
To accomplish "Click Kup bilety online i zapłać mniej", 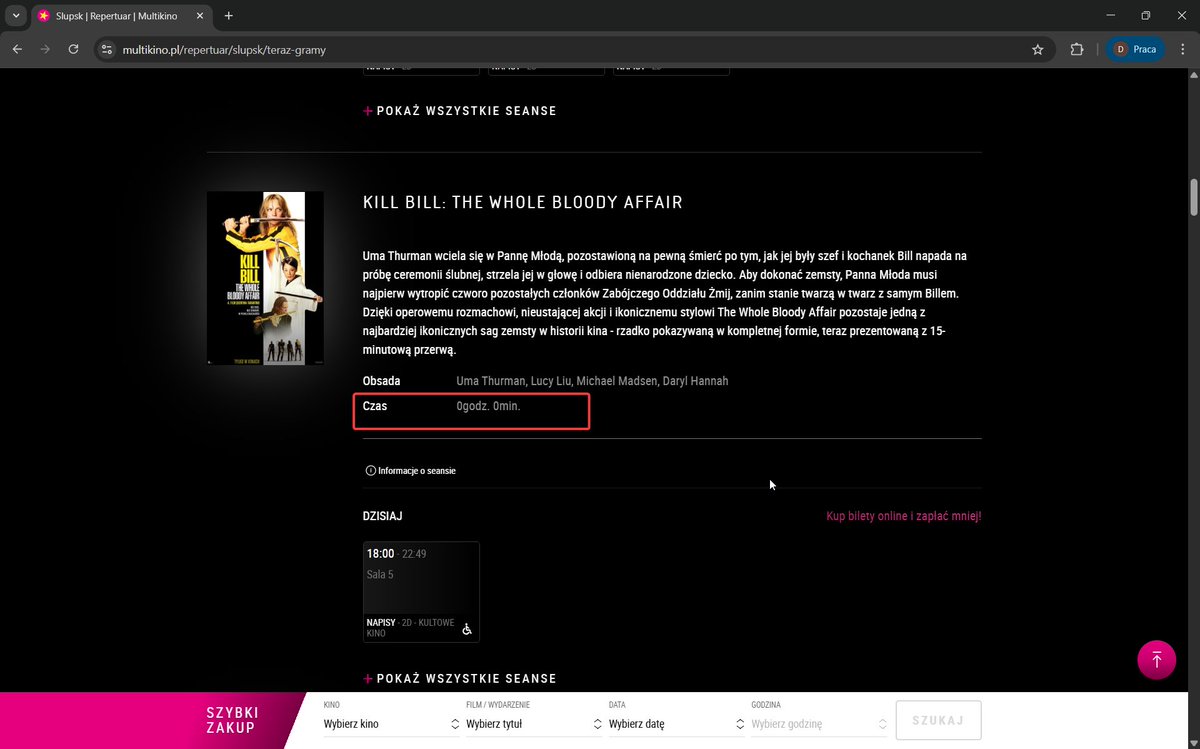I will click(x=904, y=516).
